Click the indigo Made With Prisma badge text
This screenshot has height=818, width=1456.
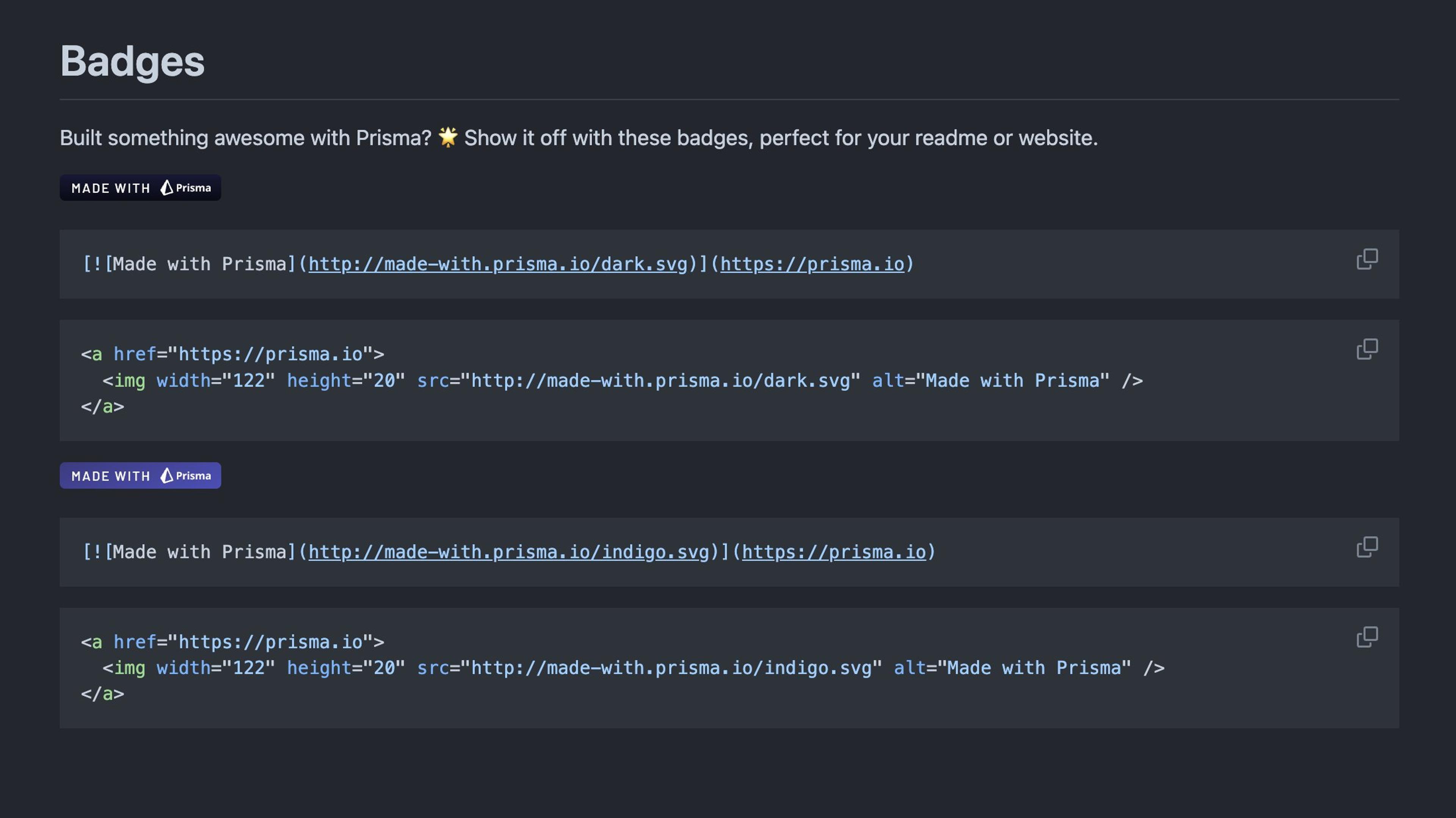coord(111,476)
